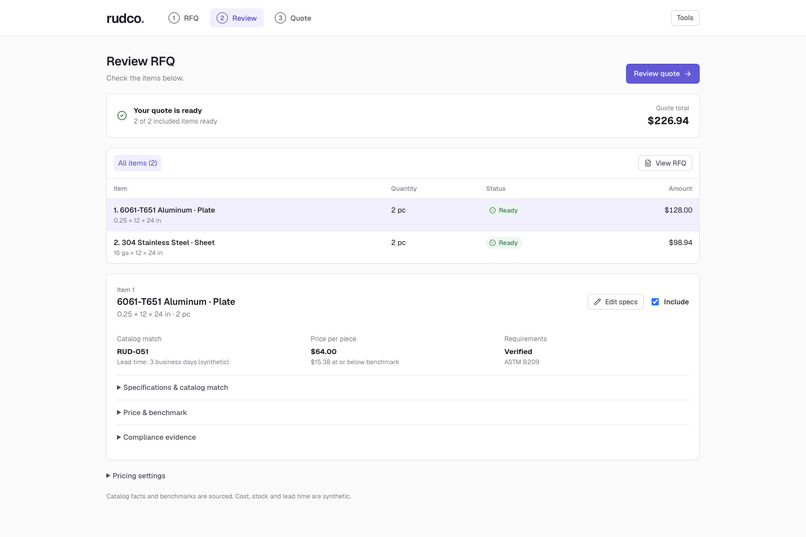Click ASTM B209 requirement text
This screenshot has width=806, height=537.
[x=522, y=362]
